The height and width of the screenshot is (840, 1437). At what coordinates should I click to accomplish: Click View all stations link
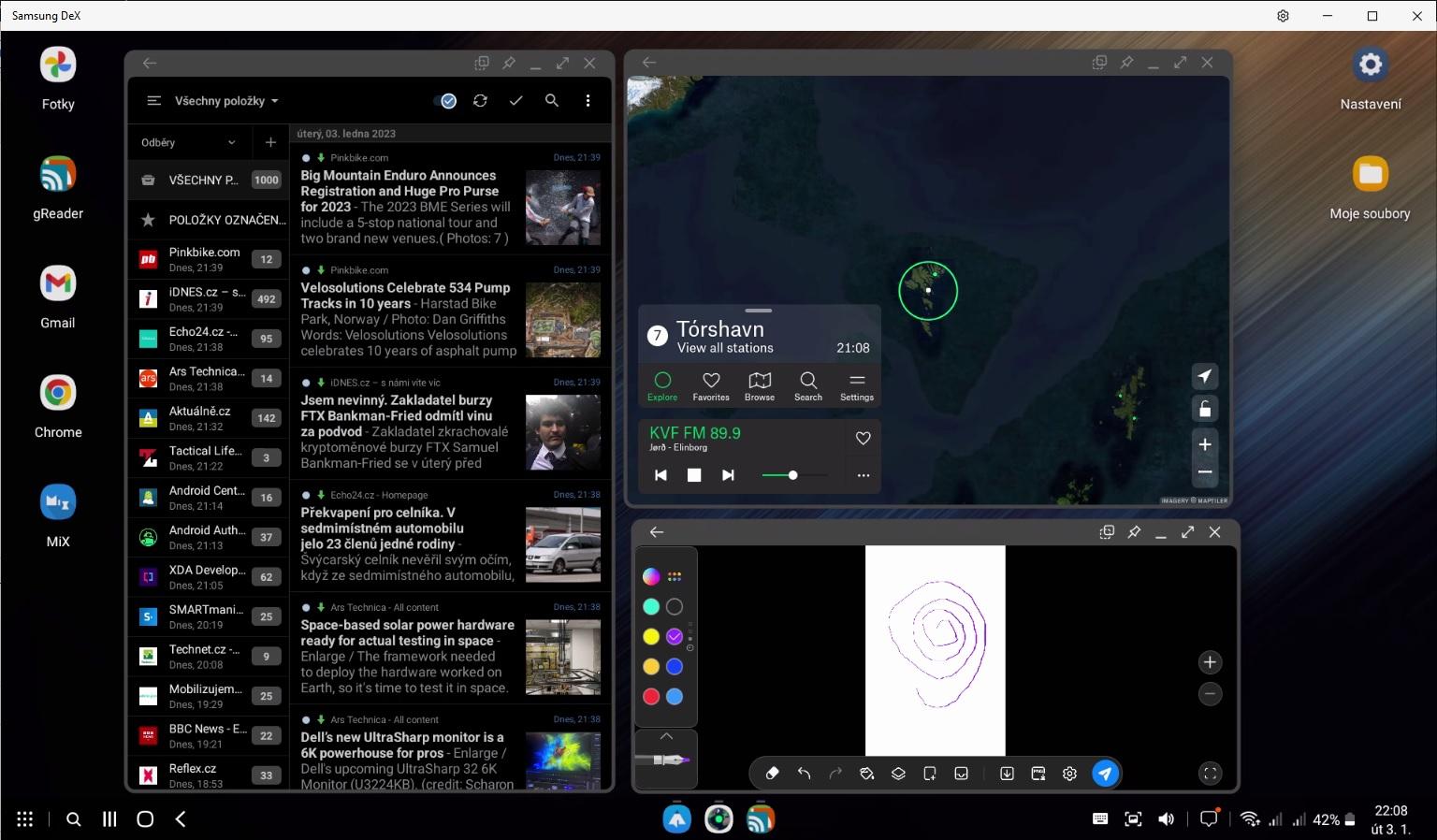tap(725, 348)
